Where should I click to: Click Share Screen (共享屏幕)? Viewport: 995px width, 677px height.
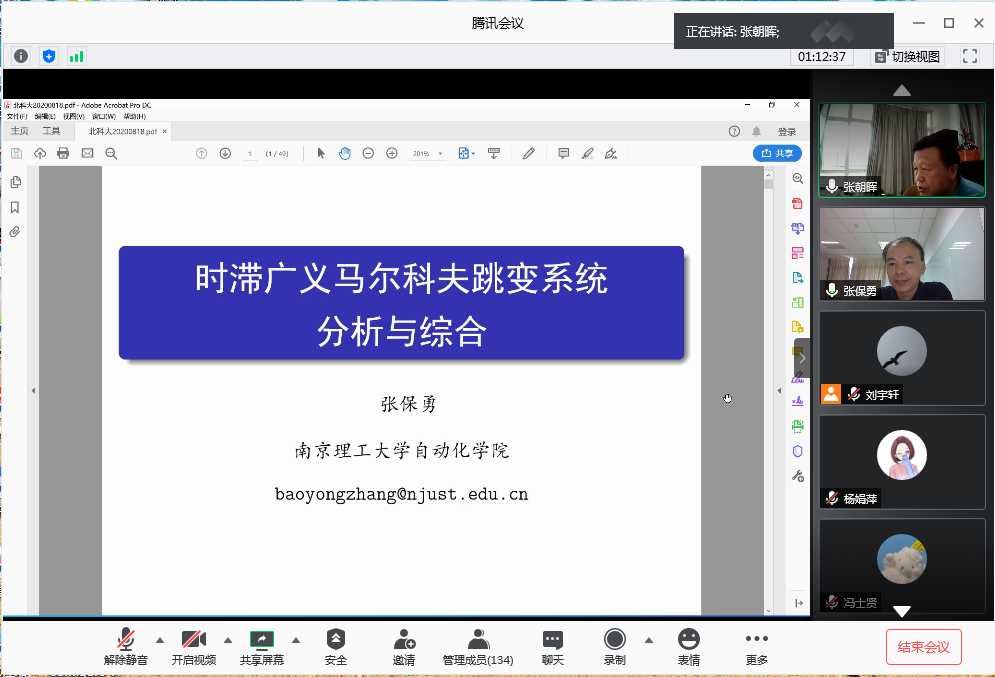pos(262,646)
